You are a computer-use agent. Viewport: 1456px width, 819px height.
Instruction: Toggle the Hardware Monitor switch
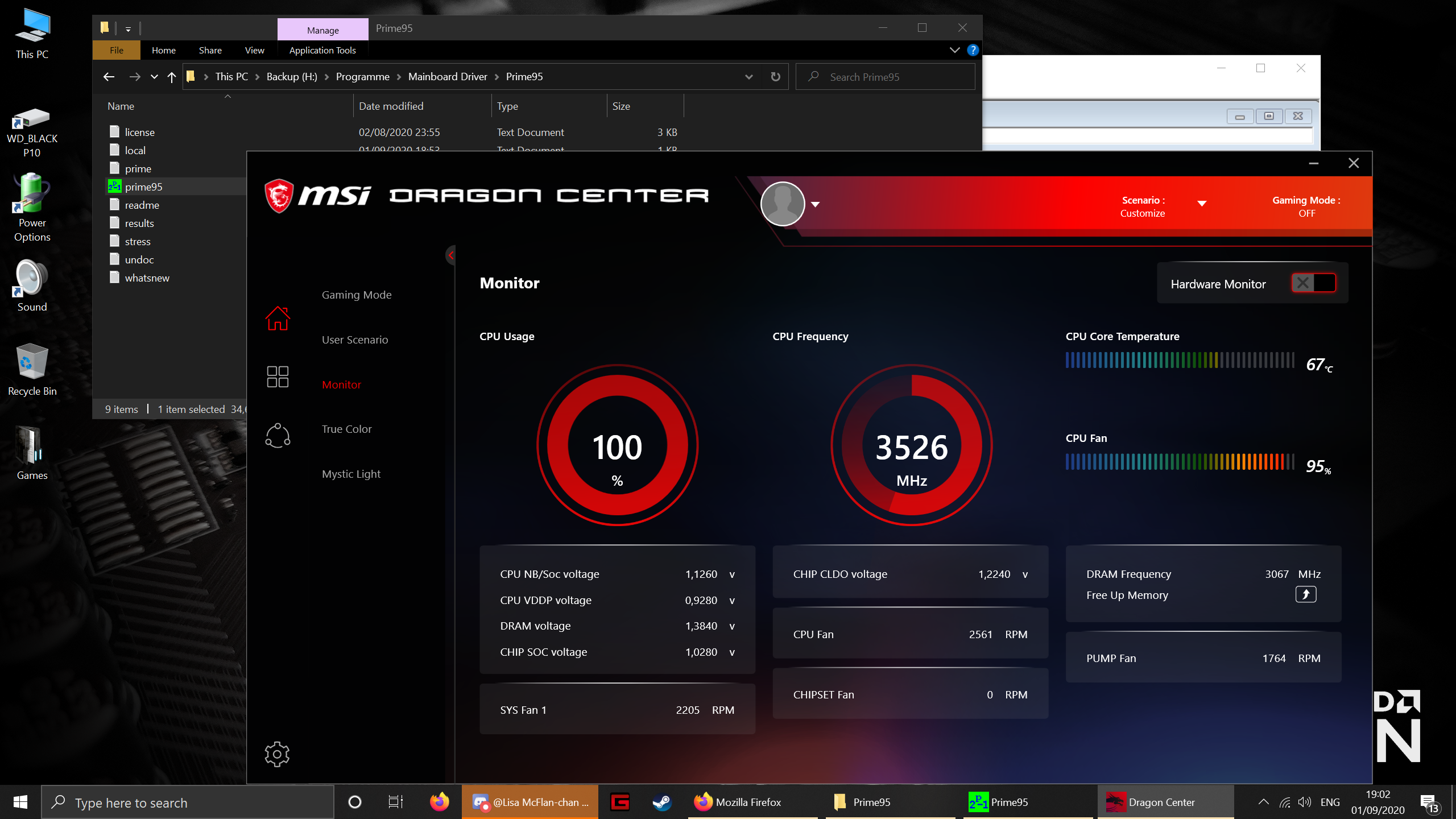[x=1313, y=283]
